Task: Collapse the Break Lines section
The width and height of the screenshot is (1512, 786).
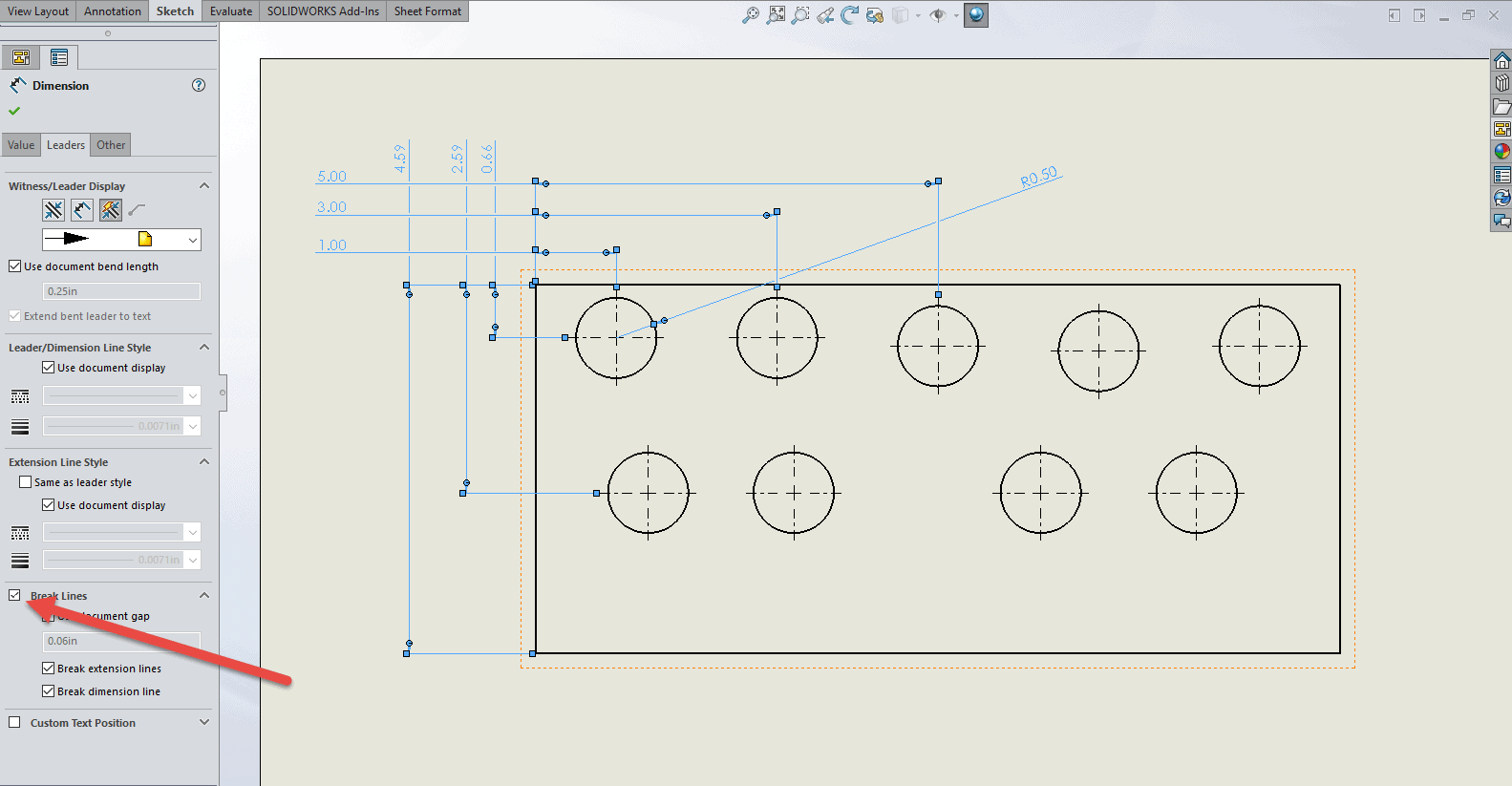Action: (x=204, y=596)
